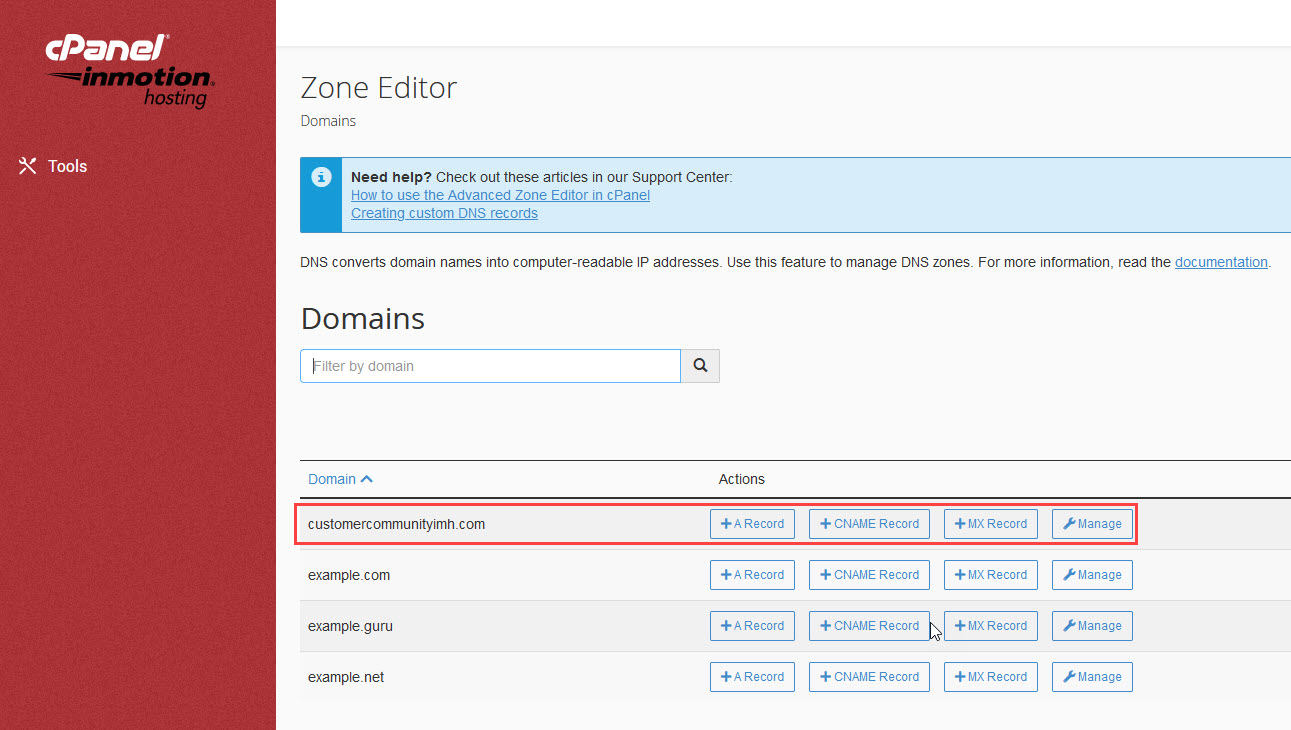The width and height of the screenshot is (1291, 730).
Task: Add MX Record for example.net
Action: (x=990, y=677)
